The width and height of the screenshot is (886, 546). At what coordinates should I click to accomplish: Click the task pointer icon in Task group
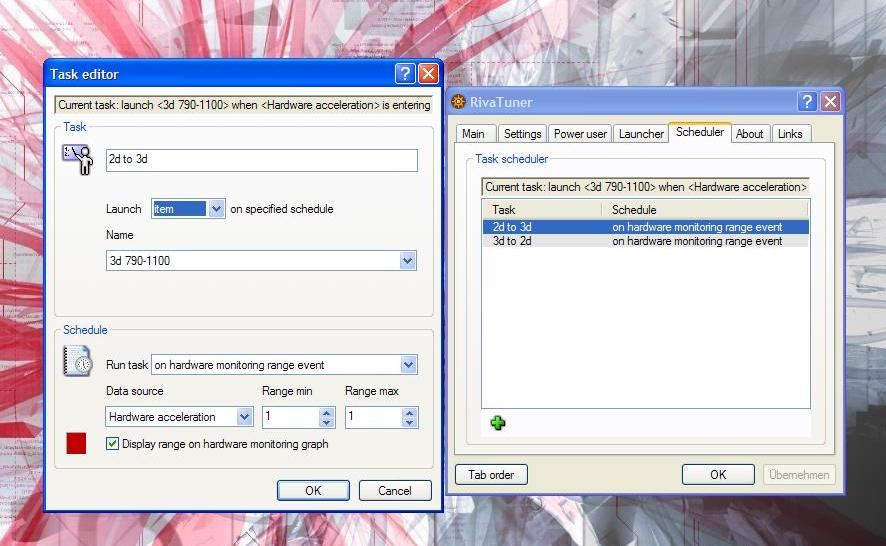pyautogui.click(x=78, y=159)
